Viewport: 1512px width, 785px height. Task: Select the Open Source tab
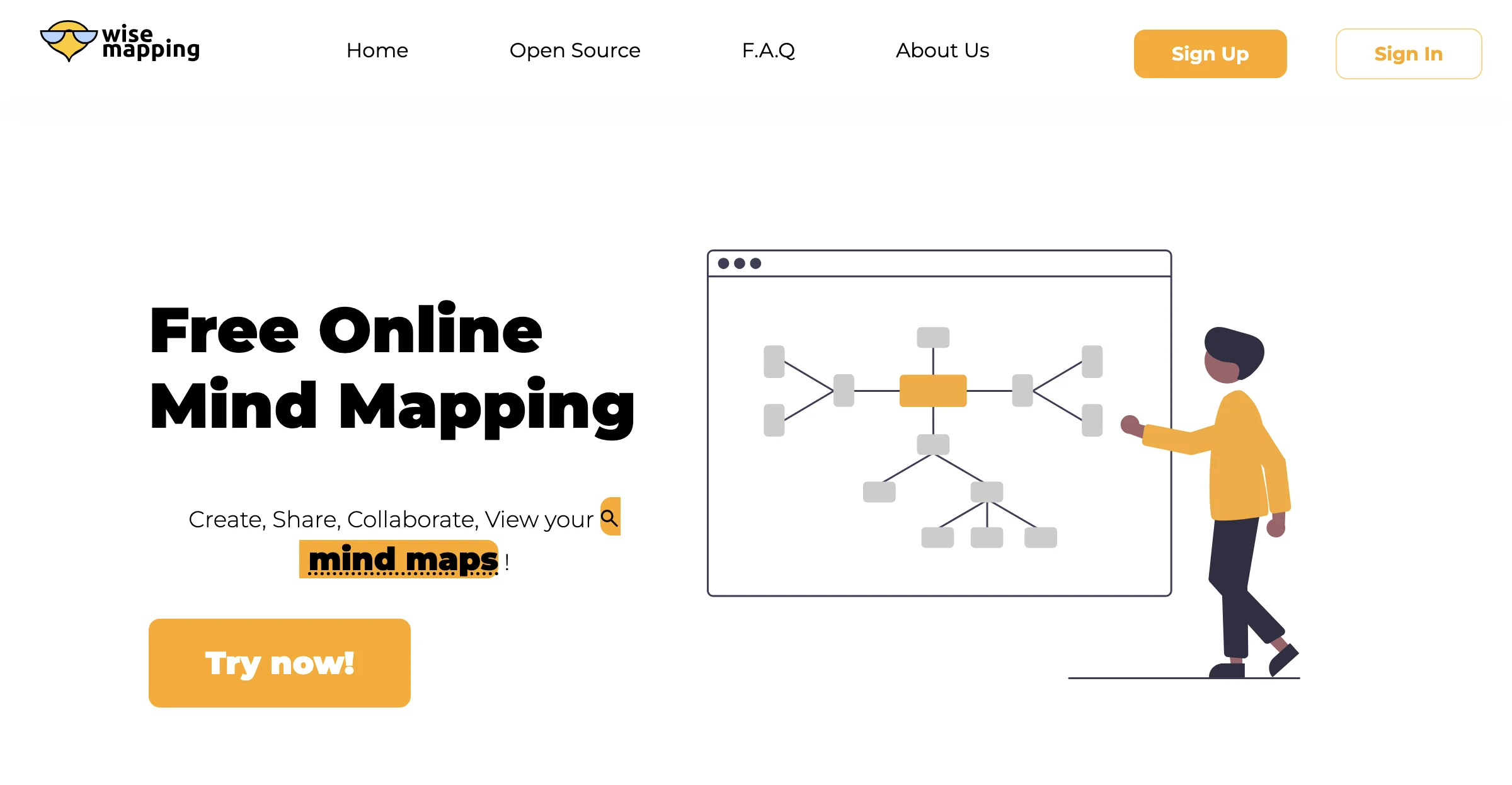pyautogui.click(x=575, y=50)
